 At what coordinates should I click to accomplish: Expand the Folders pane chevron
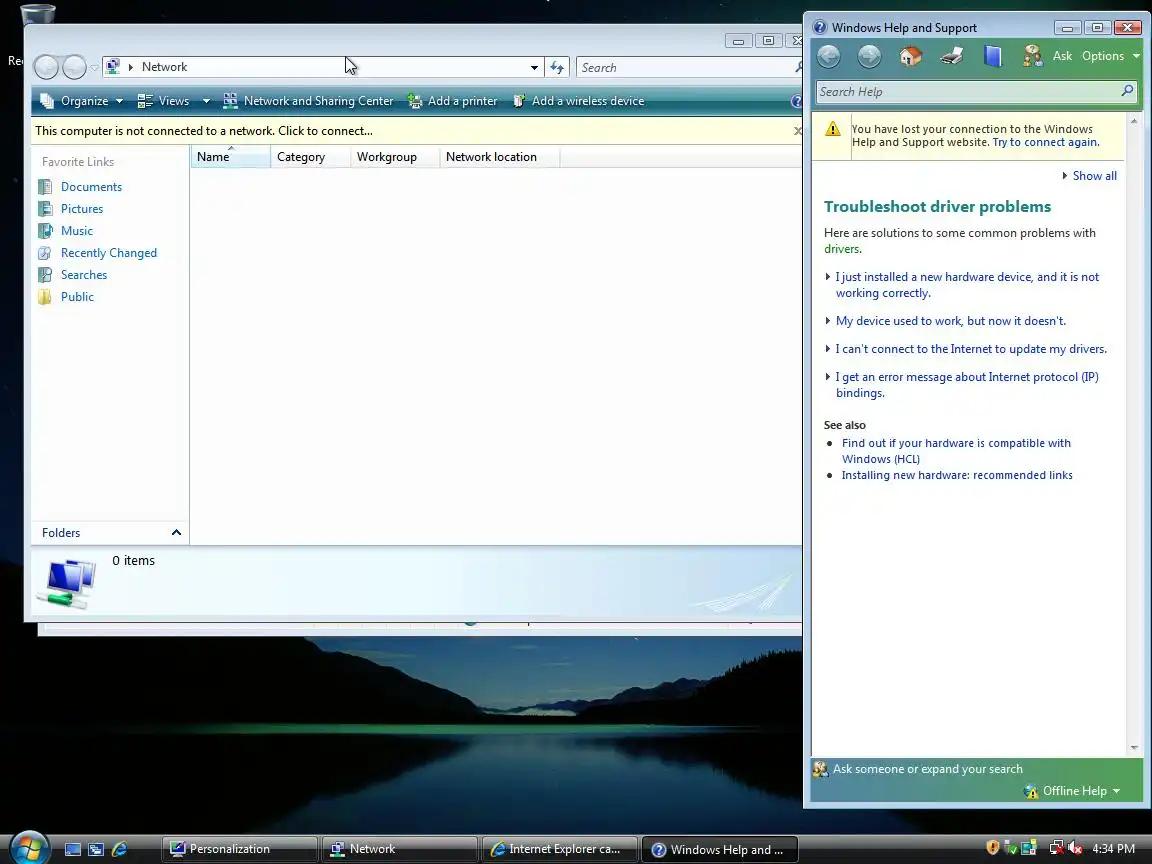(176, 533)
